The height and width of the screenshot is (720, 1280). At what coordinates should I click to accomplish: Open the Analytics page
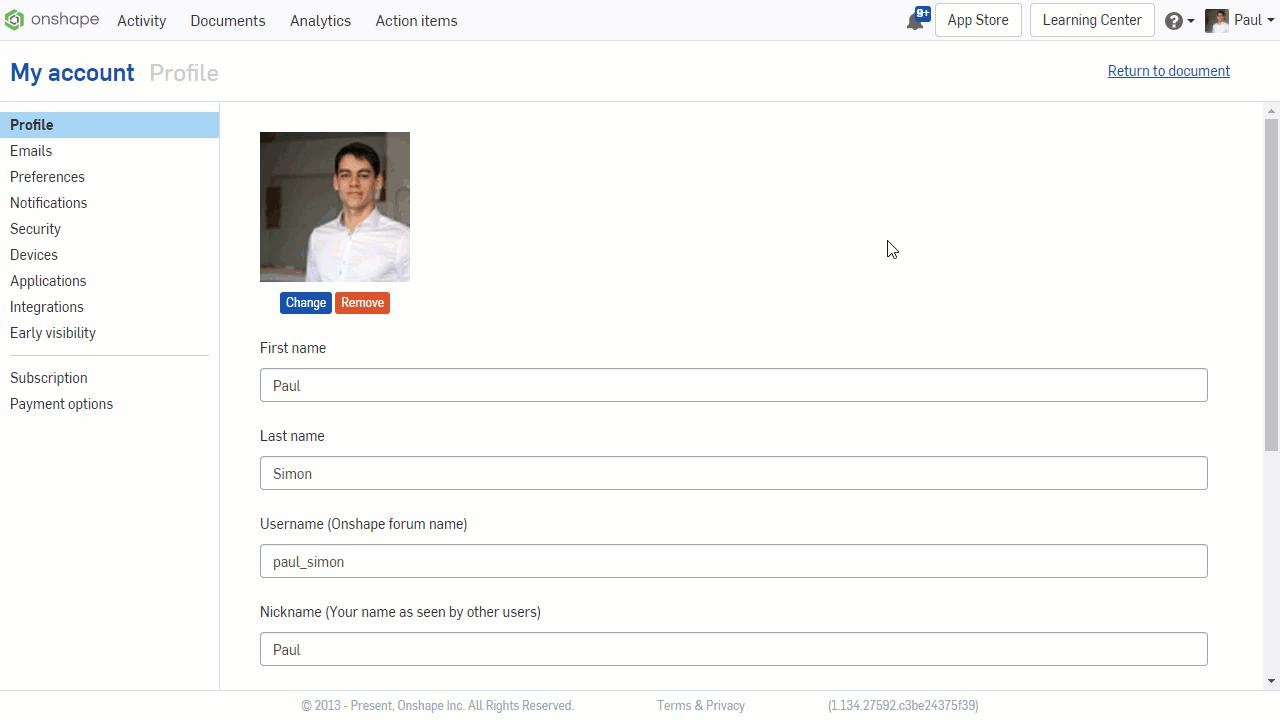pos(320,21)
